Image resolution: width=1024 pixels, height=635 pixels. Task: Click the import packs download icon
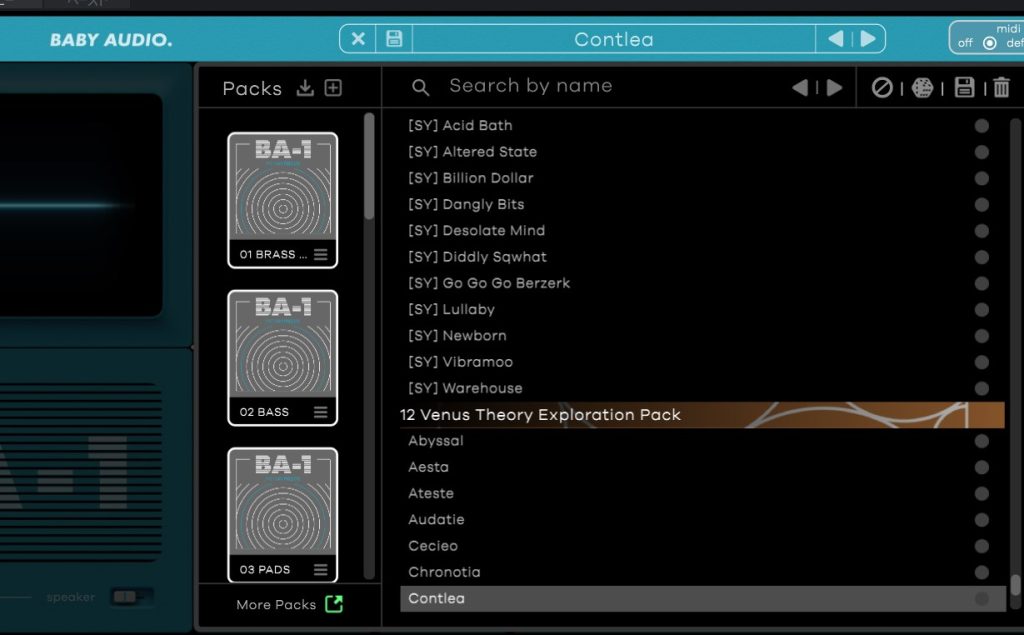[x=306, y=88]
